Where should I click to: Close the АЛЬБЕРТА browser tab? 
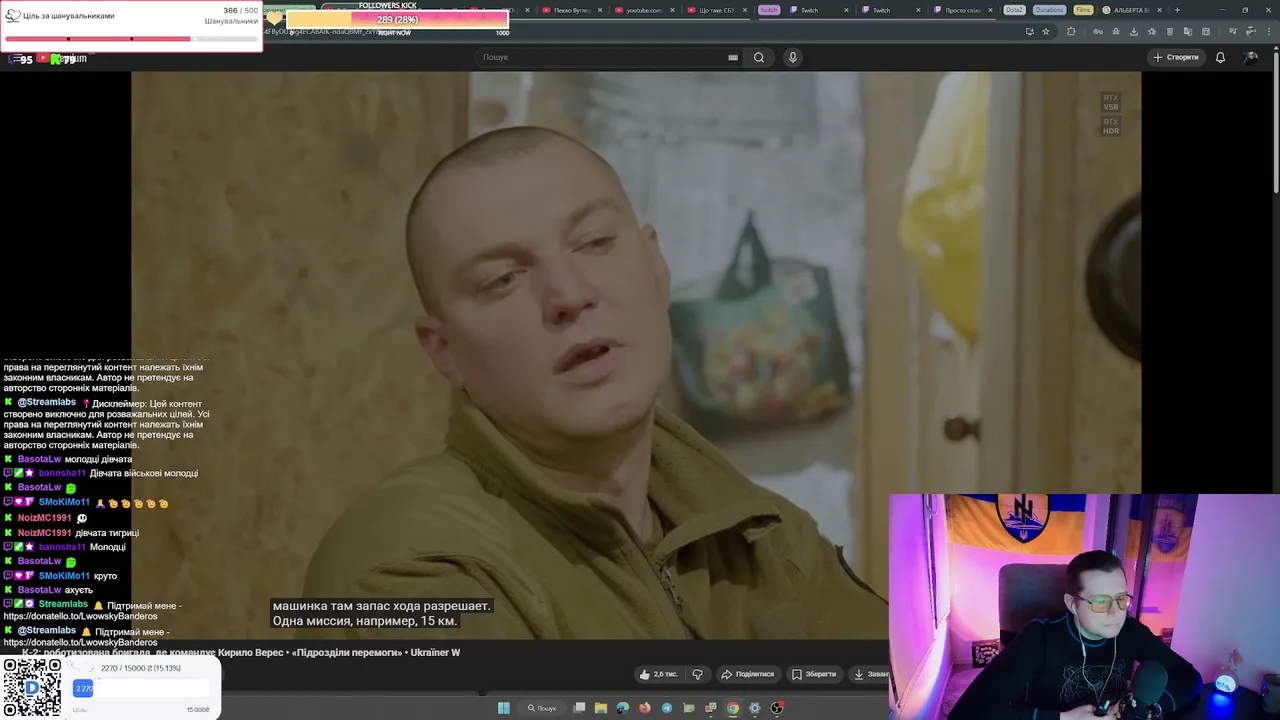tap(1160, 10)
